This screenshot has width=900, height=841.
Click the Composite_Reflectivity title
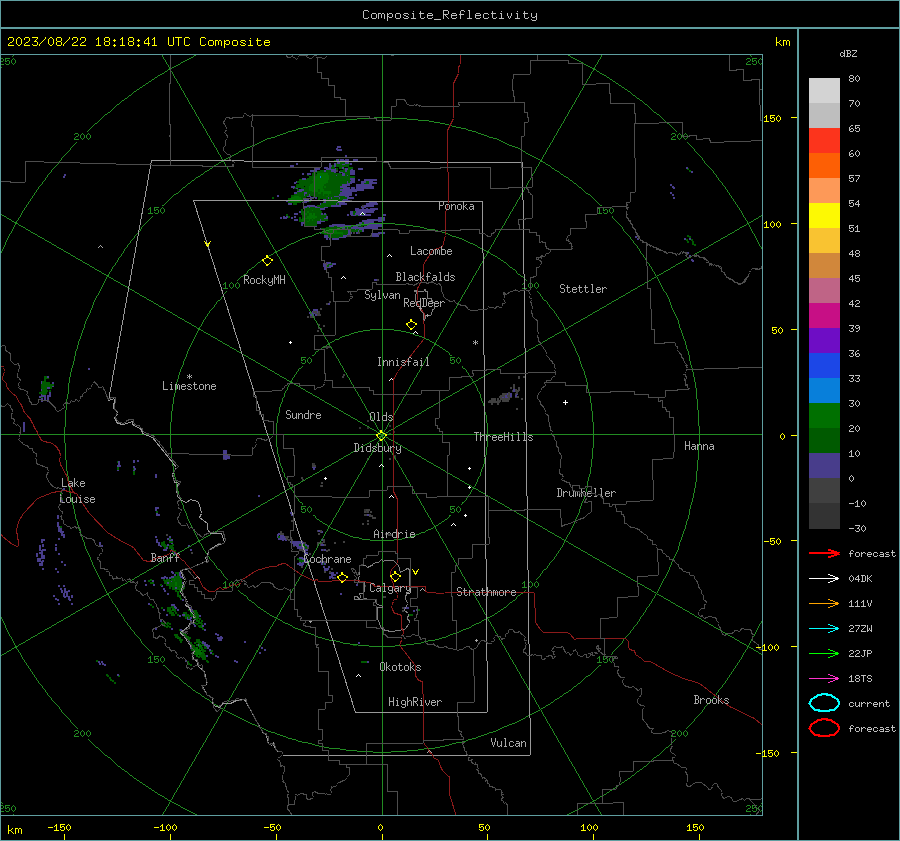coord(449,15)
